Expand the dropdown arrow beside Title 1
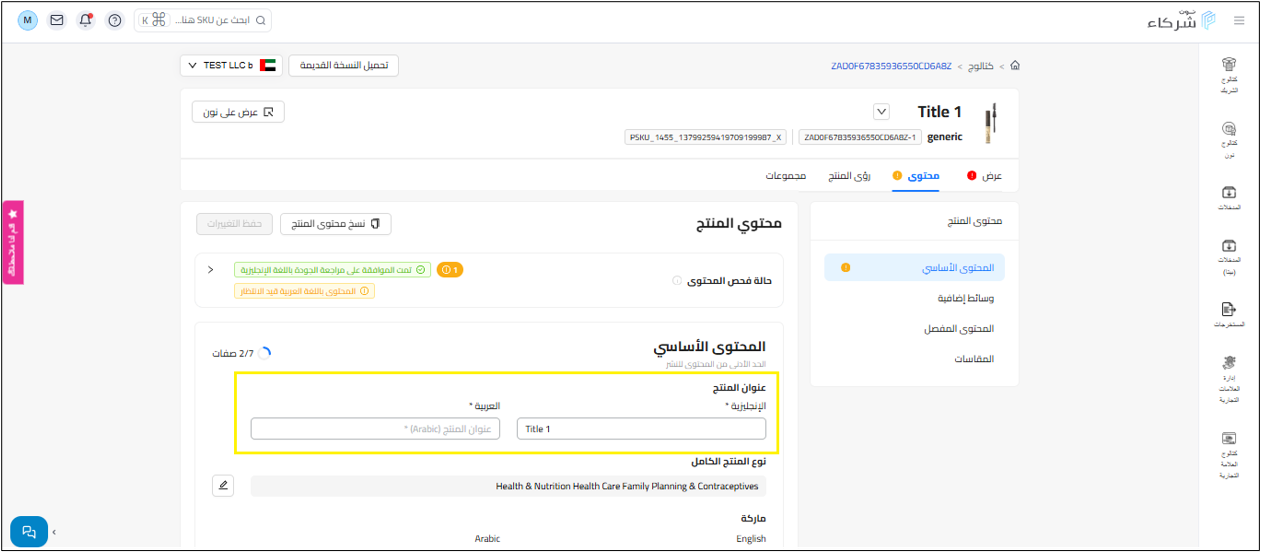The width and height of the screenshot is (1261, 552). 881,112
